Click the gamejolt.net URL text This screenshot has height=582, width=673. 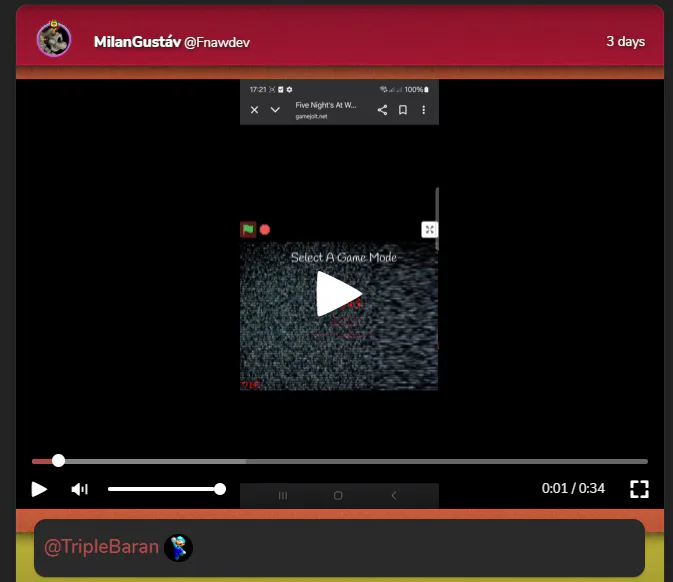(x=311, y=116)
